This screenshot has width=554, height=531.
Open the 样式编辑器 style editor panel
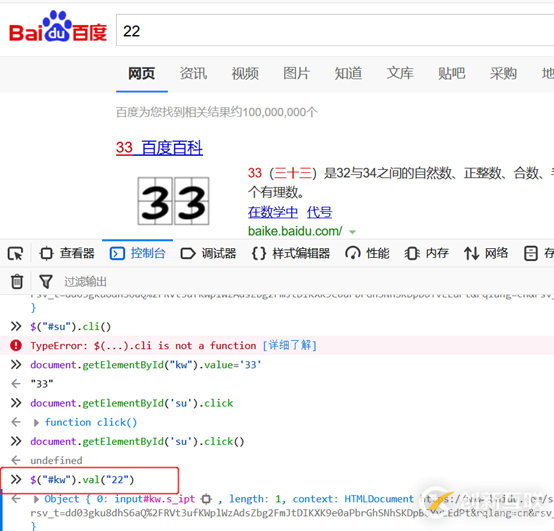(290, 253)
